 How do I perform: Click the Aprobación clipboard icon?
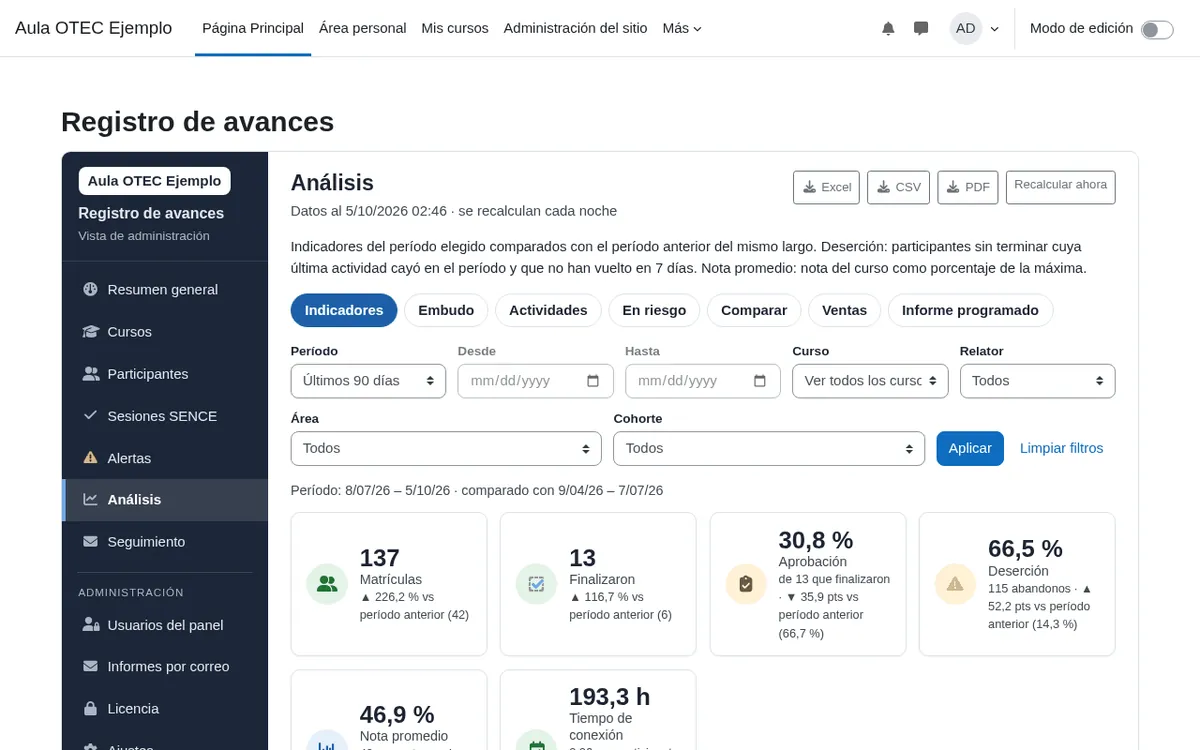click(745, 584)
